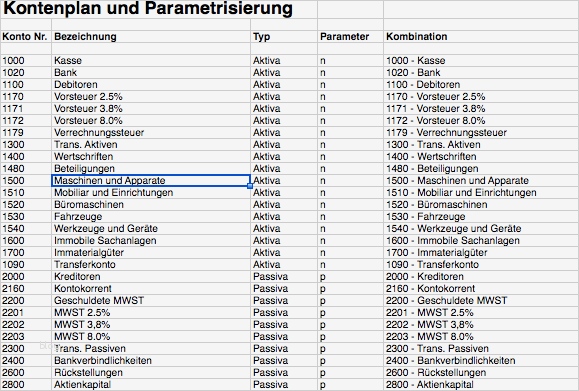Select the 'Kreditoren' description cell
Viewport: 579px width, 391px height.
point(151,277)
